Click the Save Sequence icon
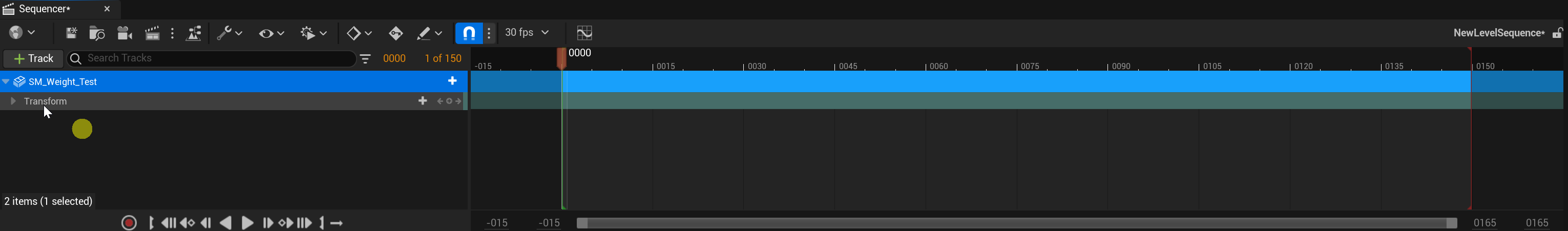1568x231 pixels. (71, 33)
